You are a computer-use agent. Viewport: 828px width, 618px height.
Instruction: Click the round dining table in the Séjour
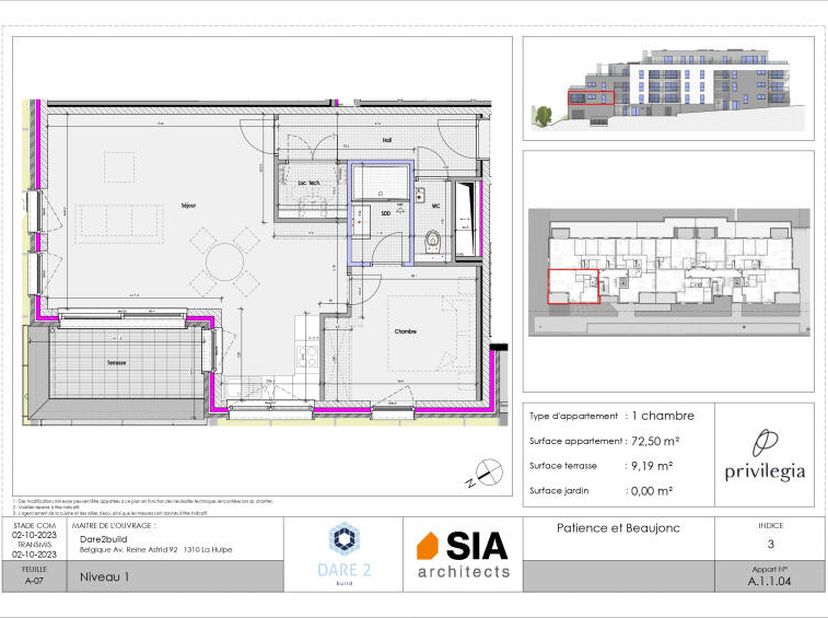coord(226,261)
